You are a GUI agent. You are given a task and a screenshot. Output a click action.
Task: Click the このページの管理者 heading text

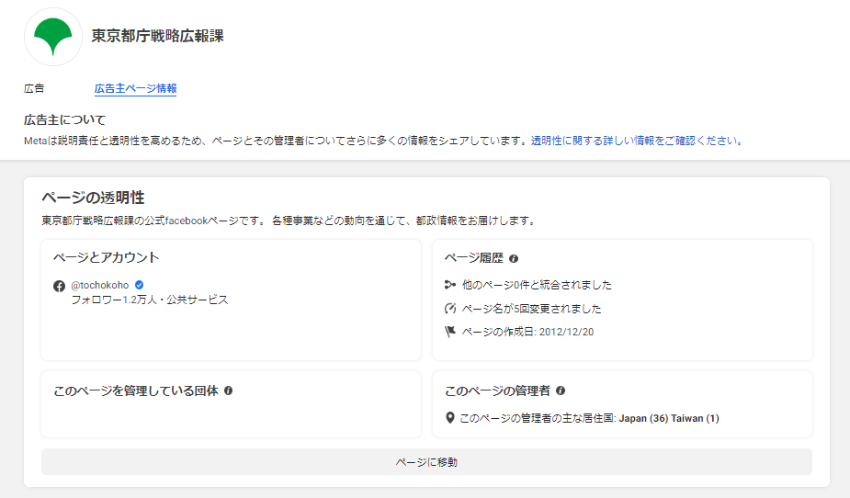[497, 391]
